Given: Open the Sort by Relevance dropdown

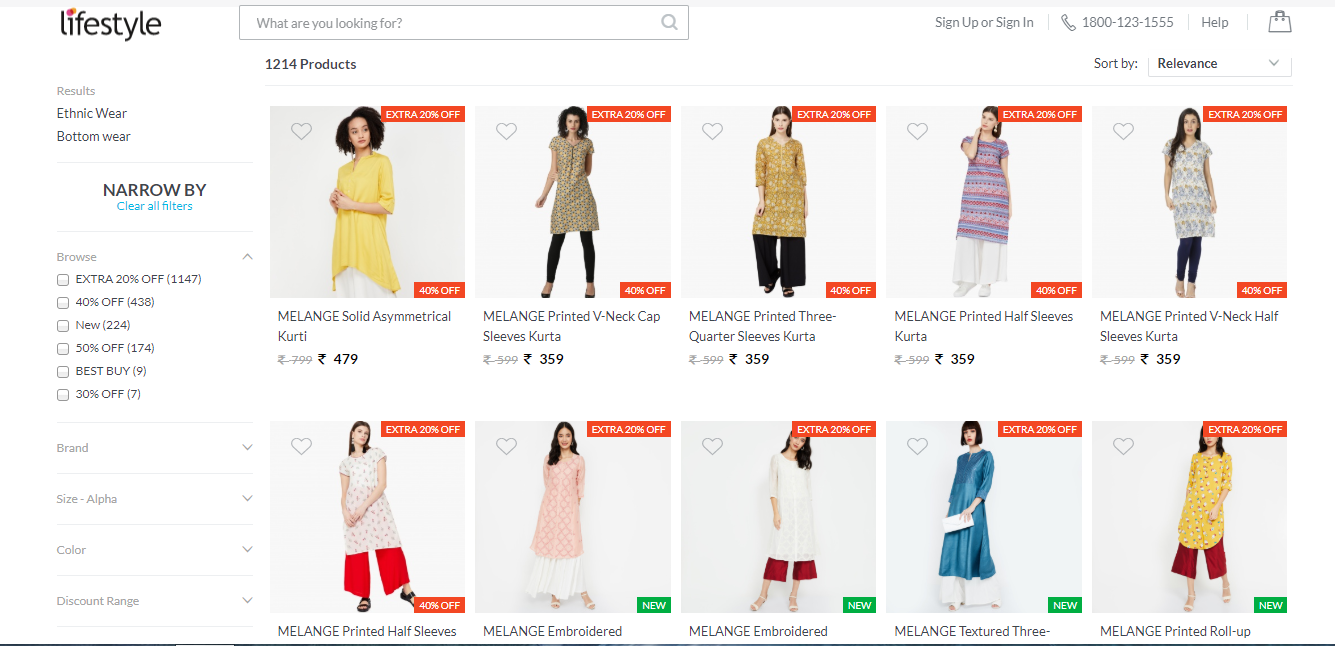Looking at the screenshot, I should click(x=1219, y=63).
